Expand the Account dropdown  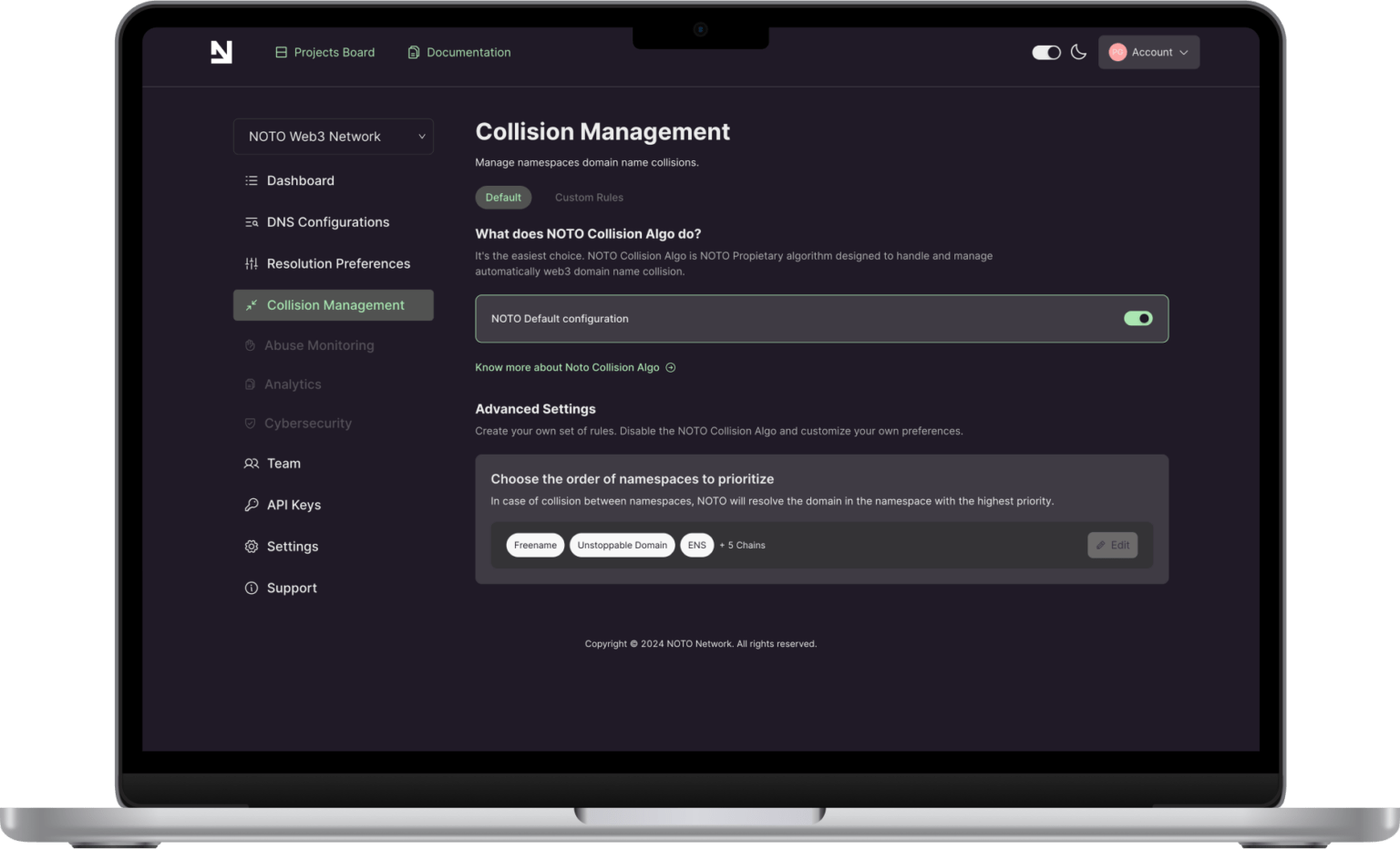(1150, 52)
